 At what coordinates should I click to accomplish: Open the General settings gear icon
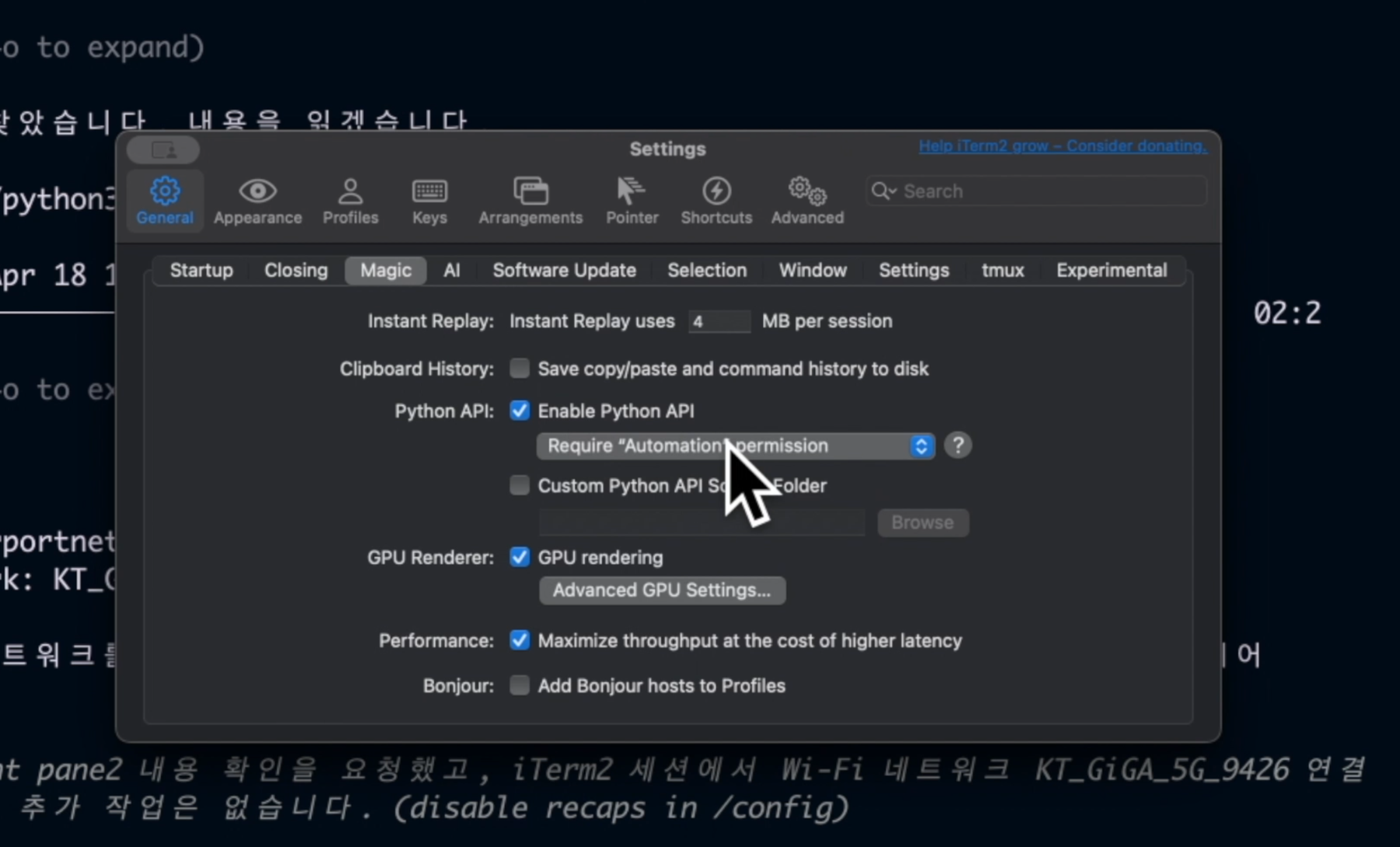(165, 200)
